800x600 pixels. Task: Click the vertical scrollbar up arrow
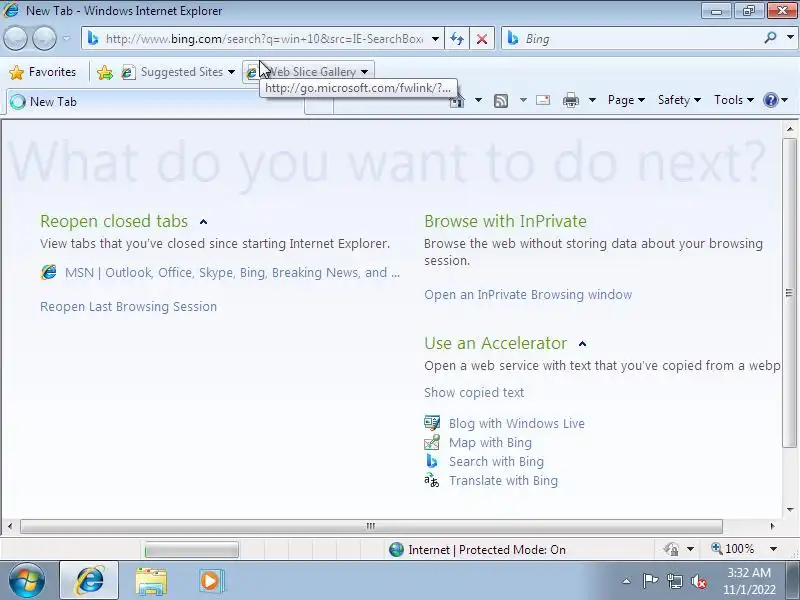tap(790, 130)
